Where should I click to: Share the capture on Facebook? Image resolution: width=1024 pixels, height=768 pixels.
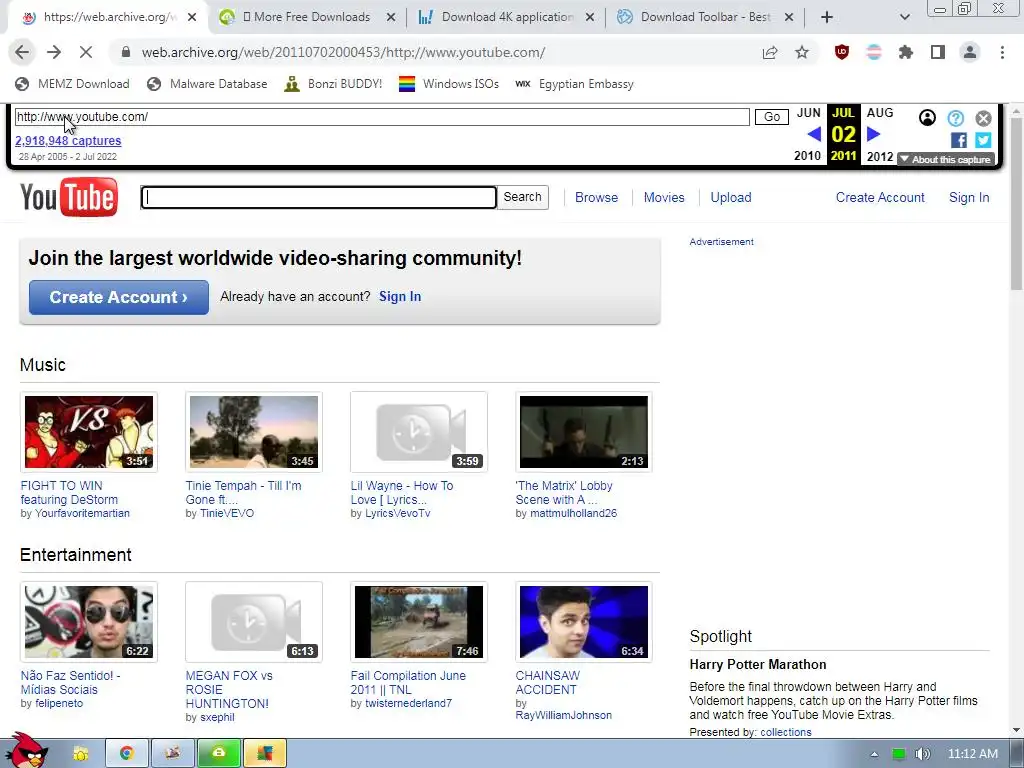(x=959, y=140)
